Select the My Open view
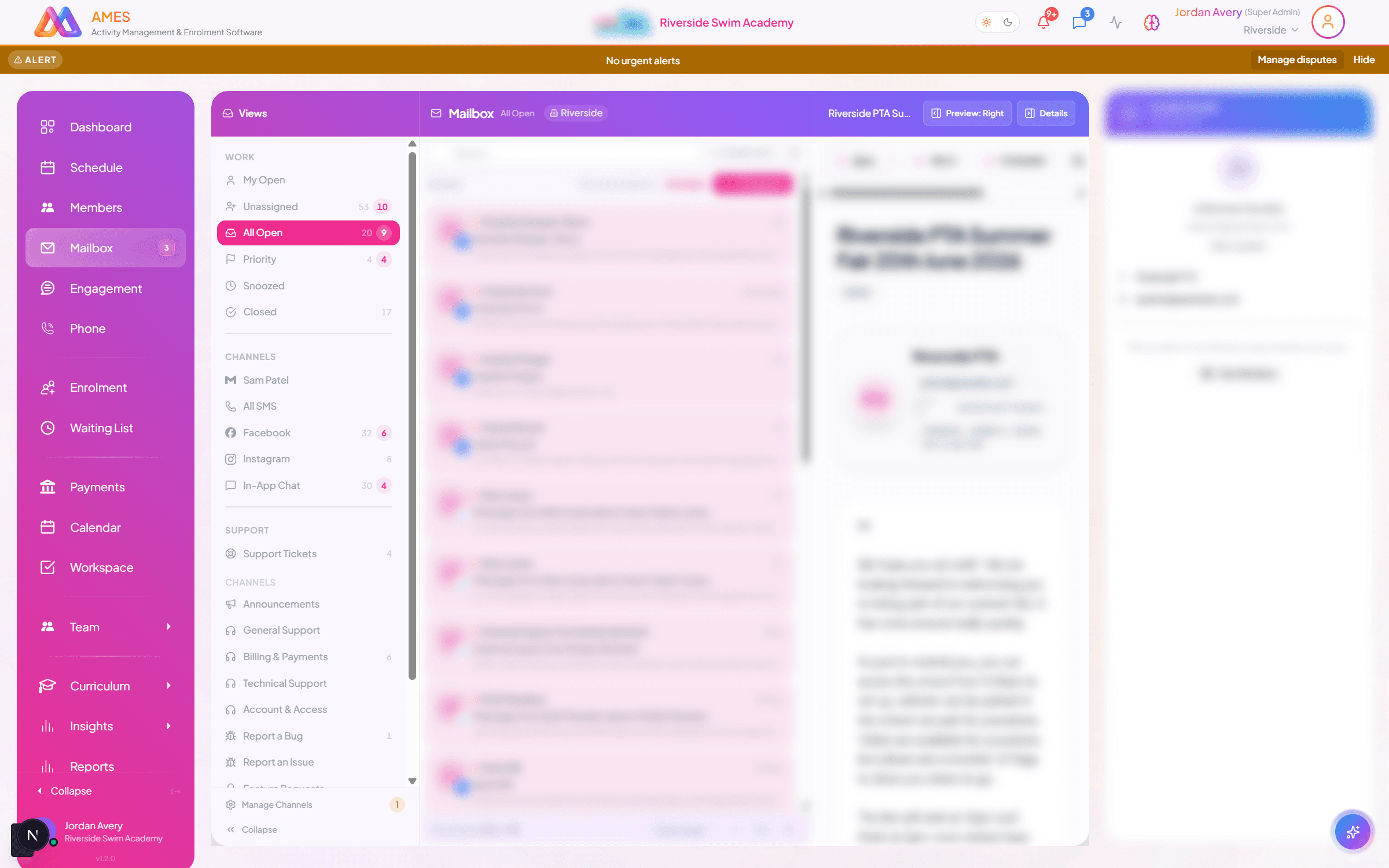The image size is (1389, 868). coord(308,180)
